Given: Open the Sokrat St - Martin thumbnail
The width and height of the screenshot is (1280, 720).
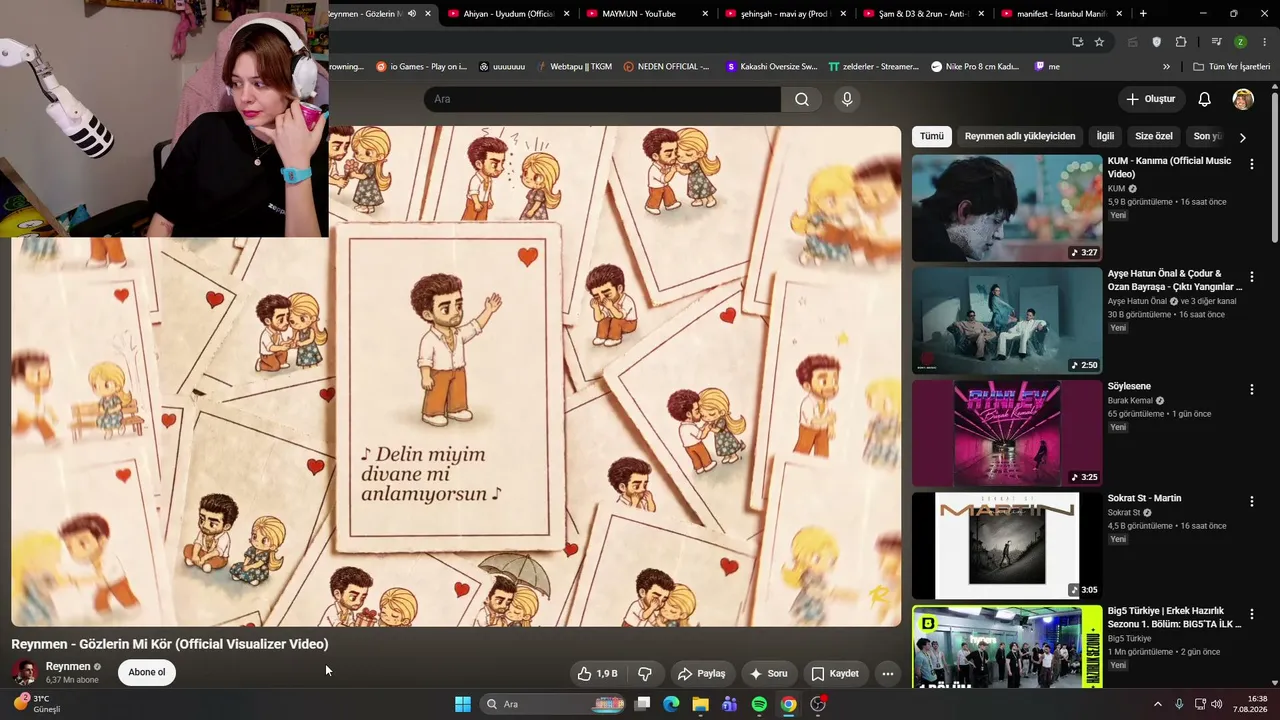Looking at the screenshot, I should [1007, 545].
